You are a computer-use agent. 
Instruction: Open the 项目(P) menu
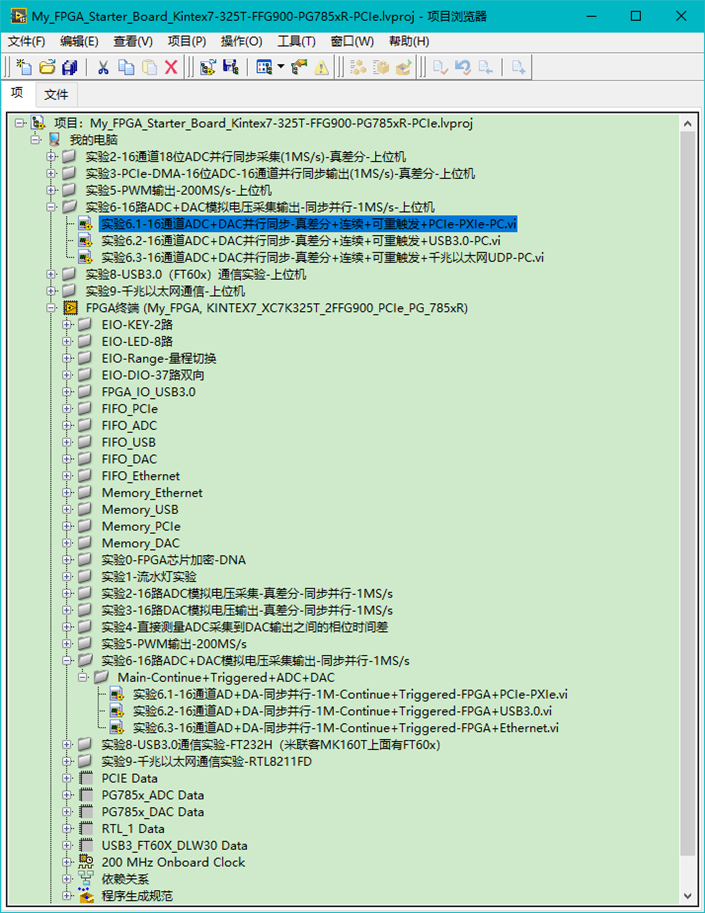187,41
